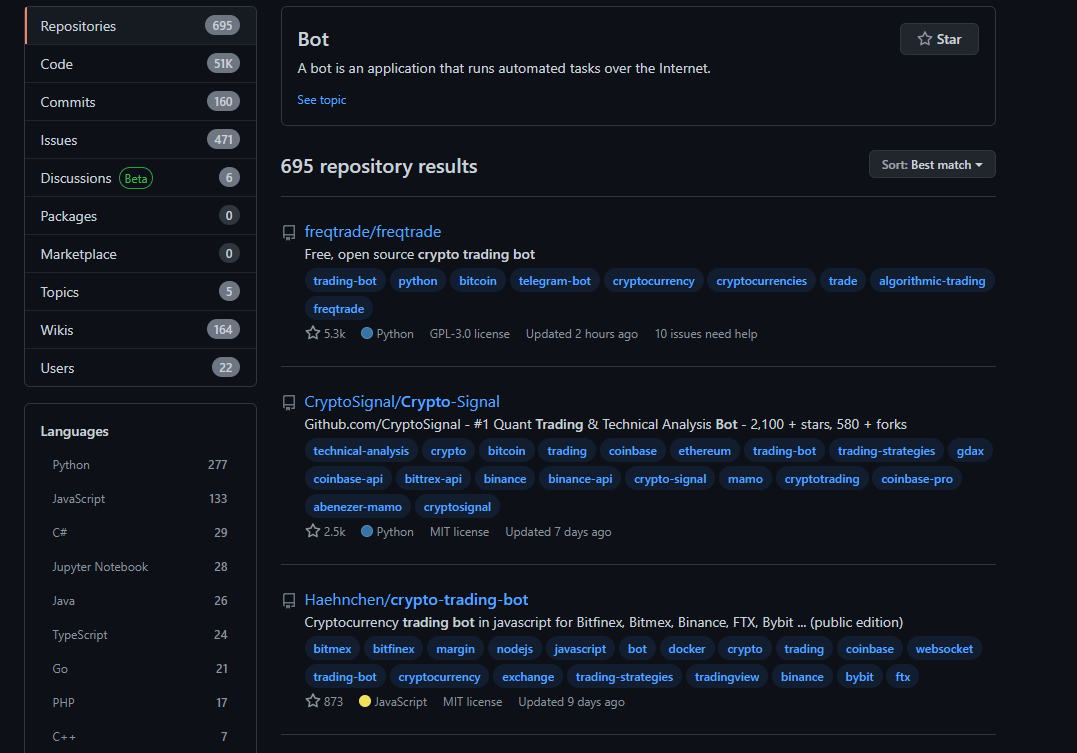Click repository icon beside CryptoSignal/Crypto-Signal
This screenshot has height=753, width=1077.
(289, 403)
